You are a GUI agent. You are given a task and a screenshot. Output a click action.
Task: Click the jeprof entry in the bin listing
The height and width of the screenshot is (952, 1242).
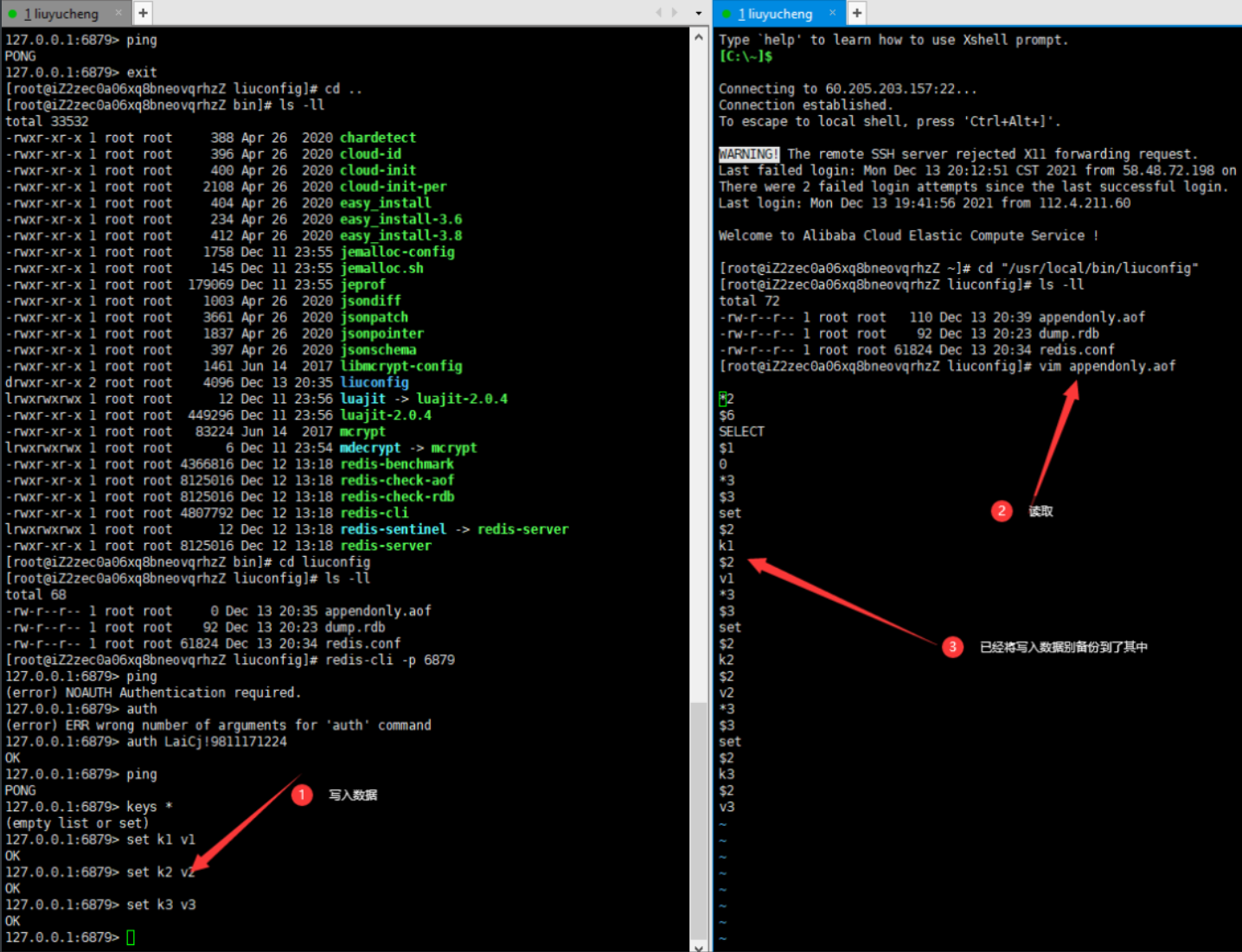(x=362, y=284)
